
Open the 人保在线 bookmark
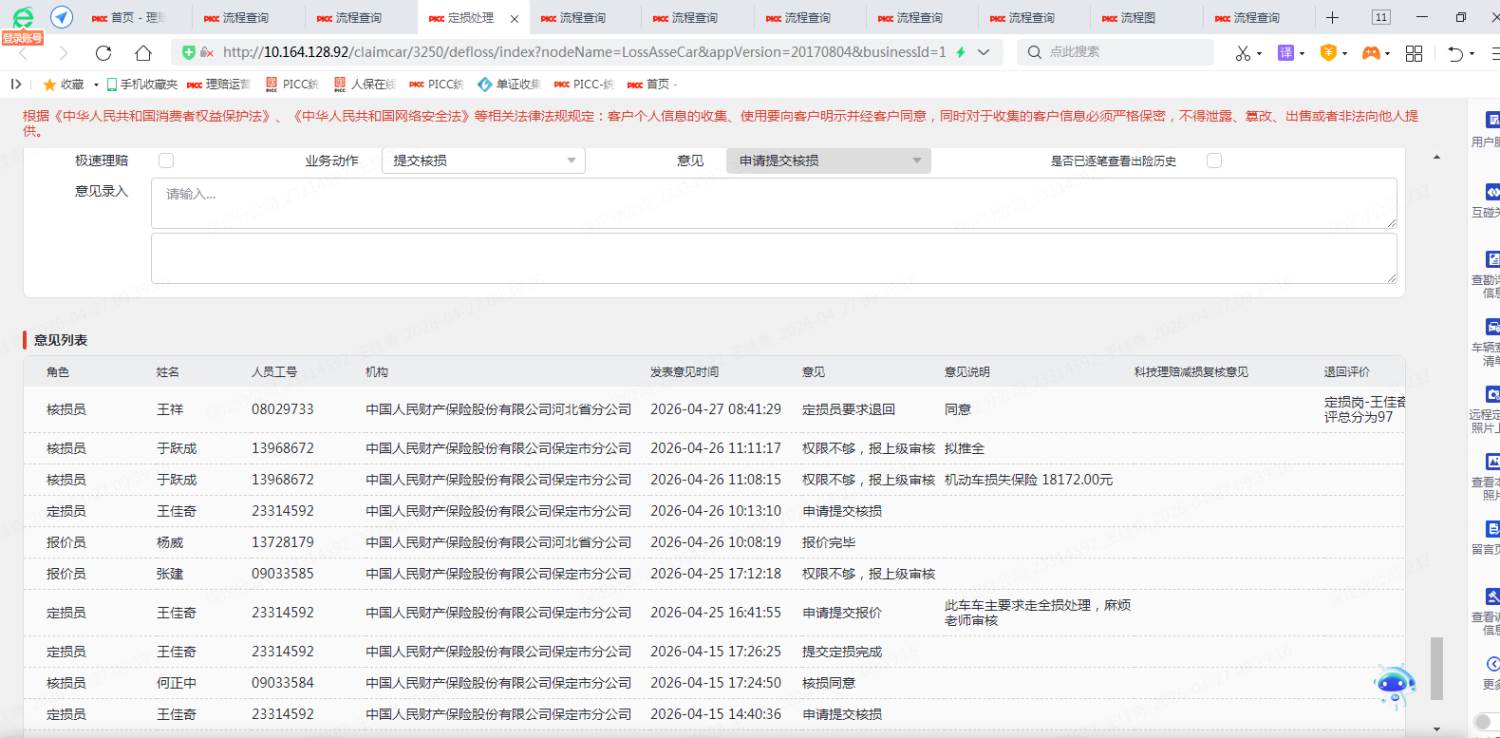click(x=365, y=85)
